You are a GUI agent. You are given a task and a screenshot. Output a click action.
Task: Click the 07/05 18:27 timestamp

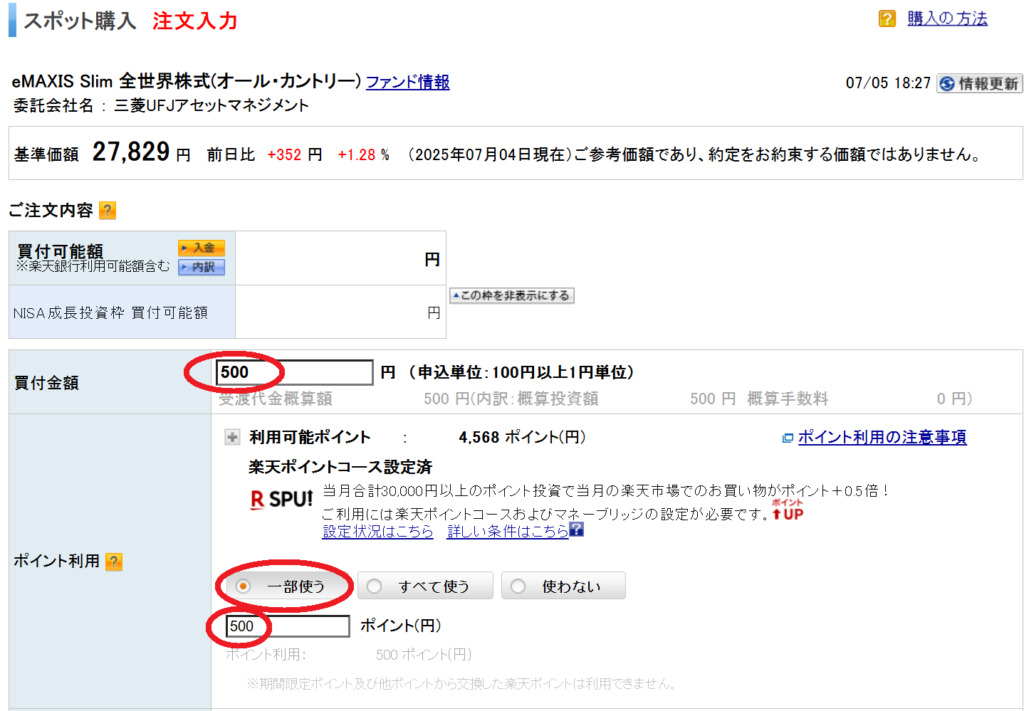[x=888, y=84]
